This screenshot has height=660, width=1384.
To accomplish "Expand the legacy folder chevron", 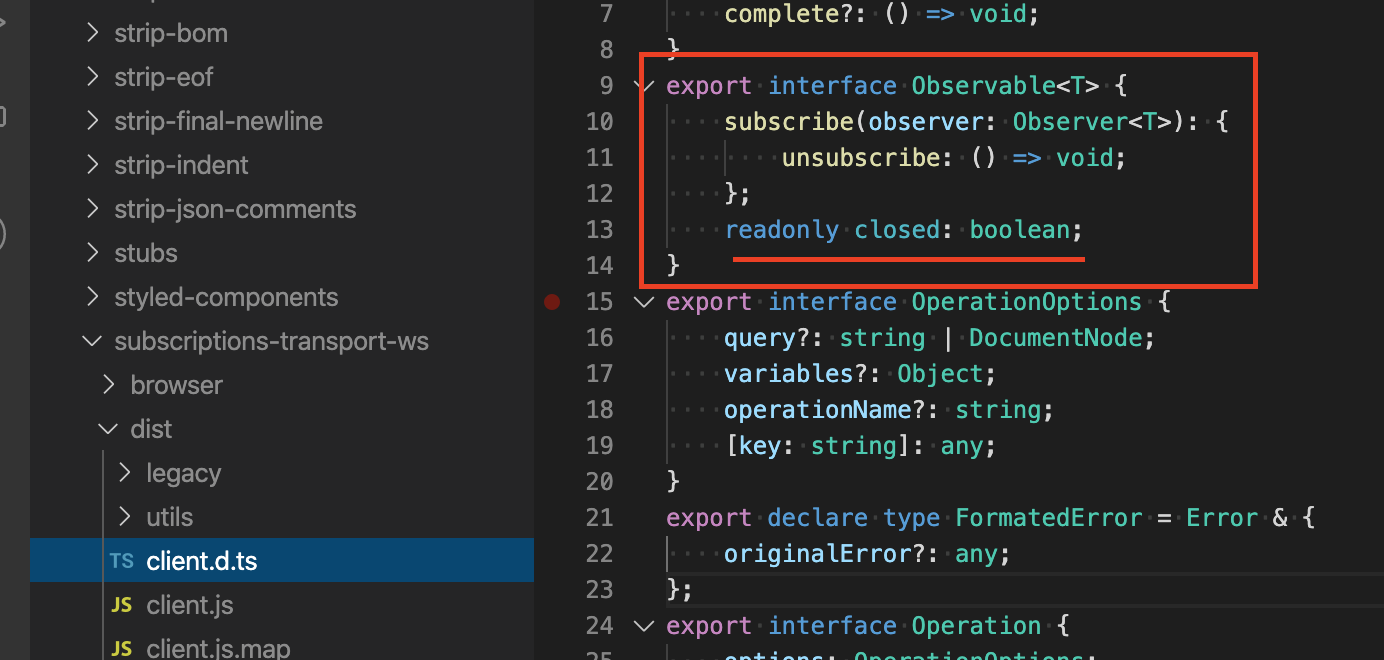I will click(125, 473).
